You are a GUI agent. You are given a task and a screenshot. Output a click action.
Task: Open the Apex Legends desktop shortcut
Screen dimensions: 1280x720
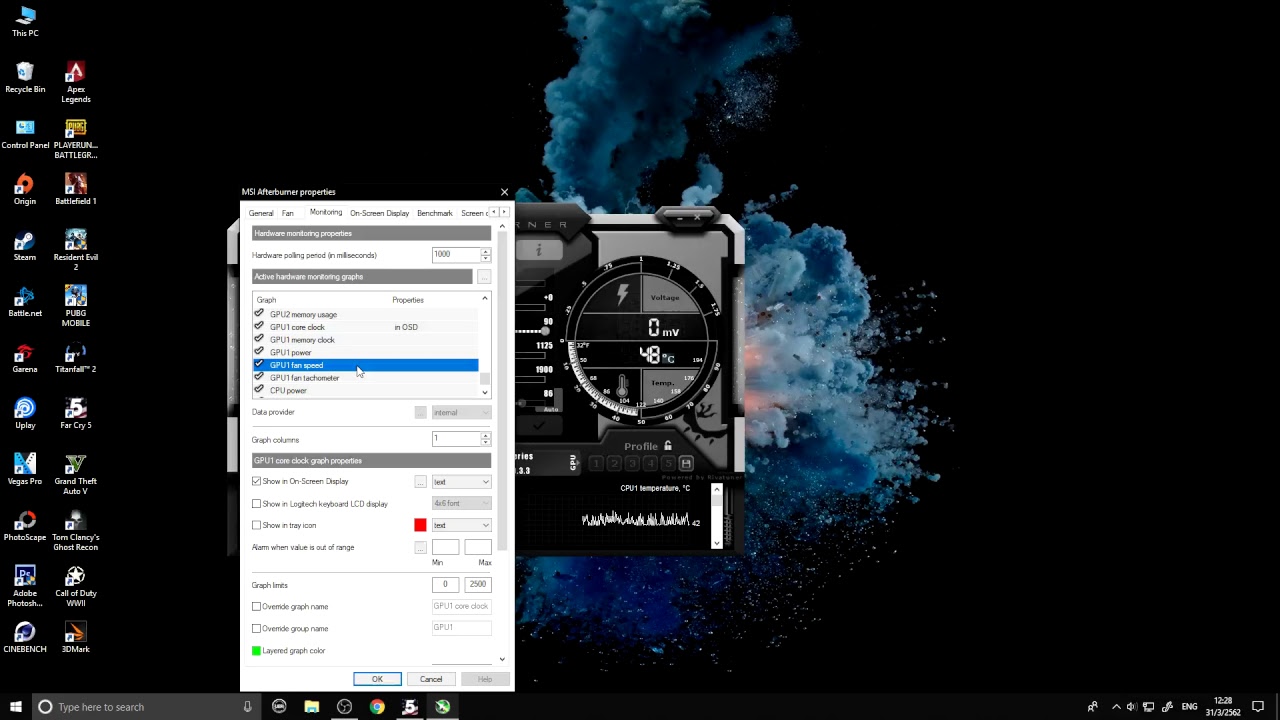tap(75, 82)
